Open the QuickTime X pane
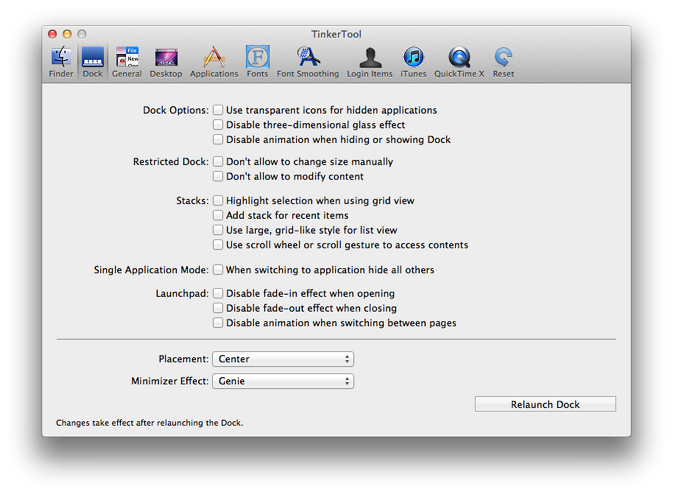Image resolution: width=673 pixels, height=495 pixels. pos(459,62)
